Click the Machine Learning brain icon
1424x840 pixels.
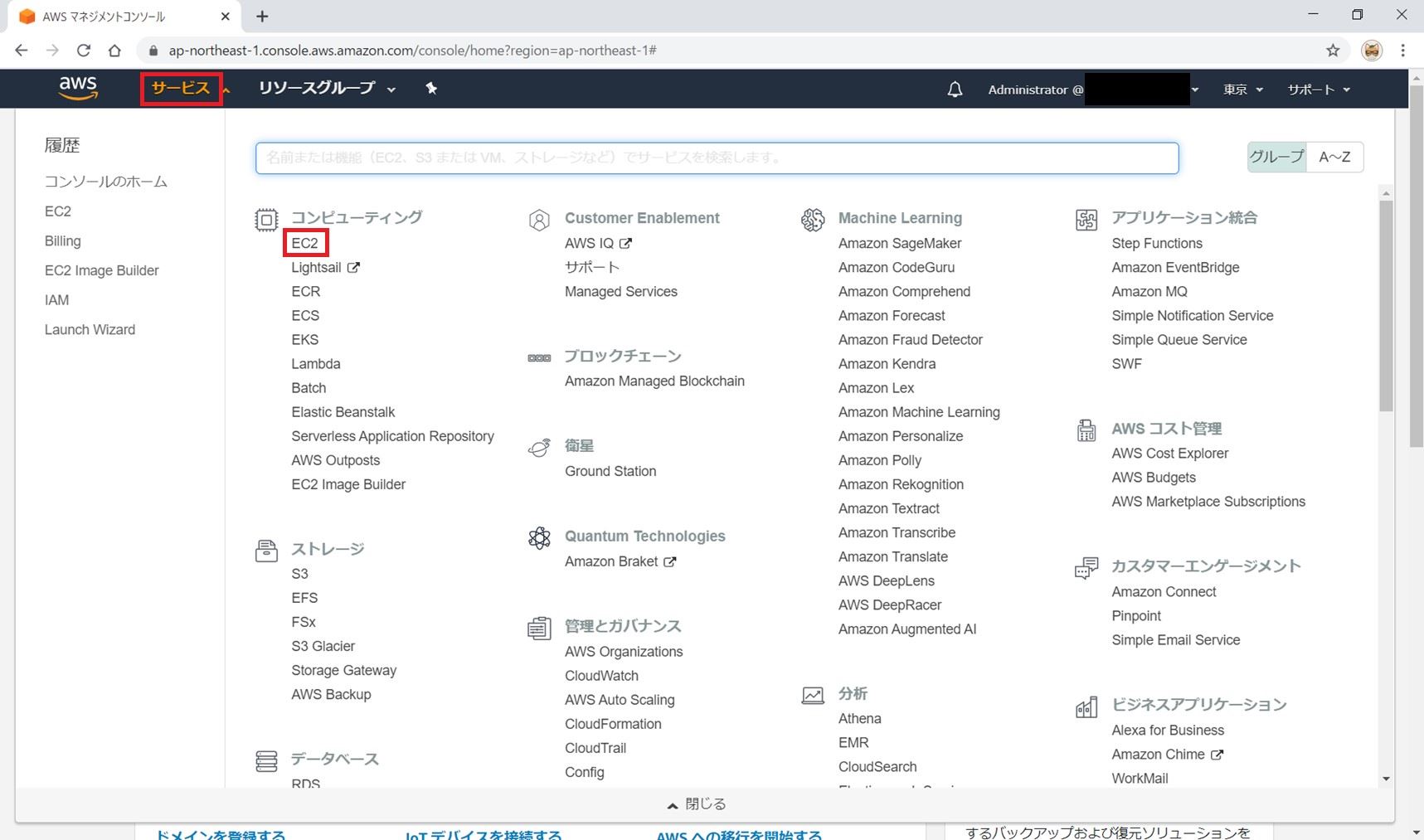click(813, 220)
